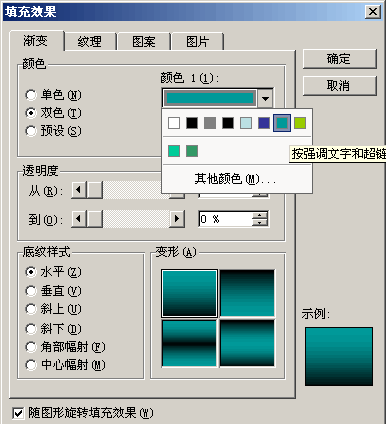Click left arrow of 从(R) transparency slider
This screenshot has width=386, height=424.
coord(79,190)
